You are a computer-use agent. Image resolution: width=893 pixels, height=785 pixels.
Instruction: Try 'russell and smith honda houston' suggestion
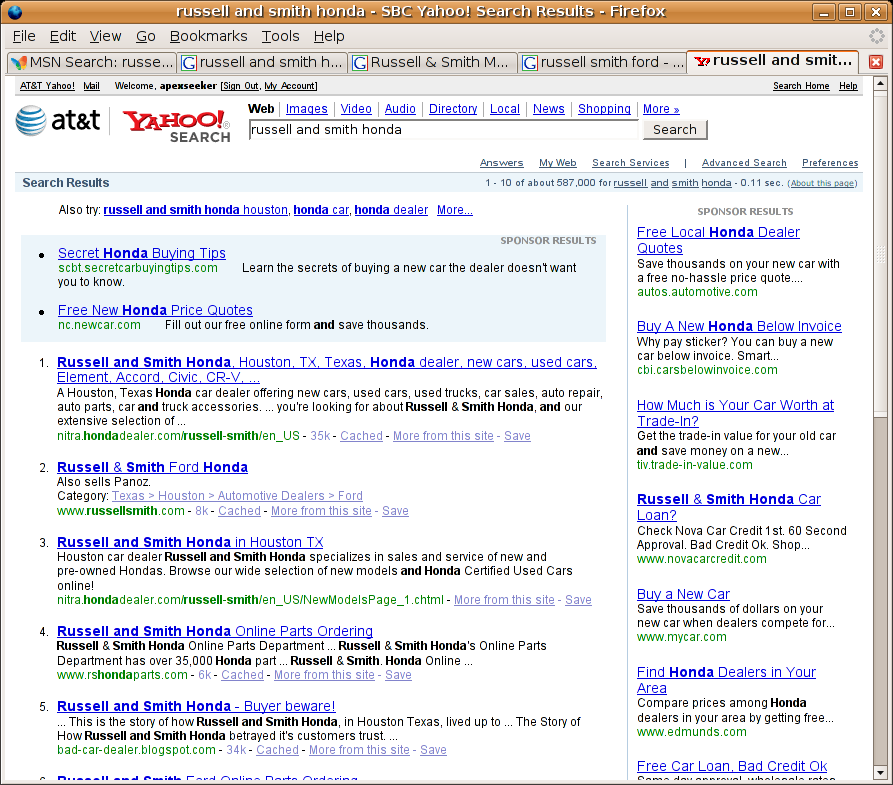(x=195, y=210)
